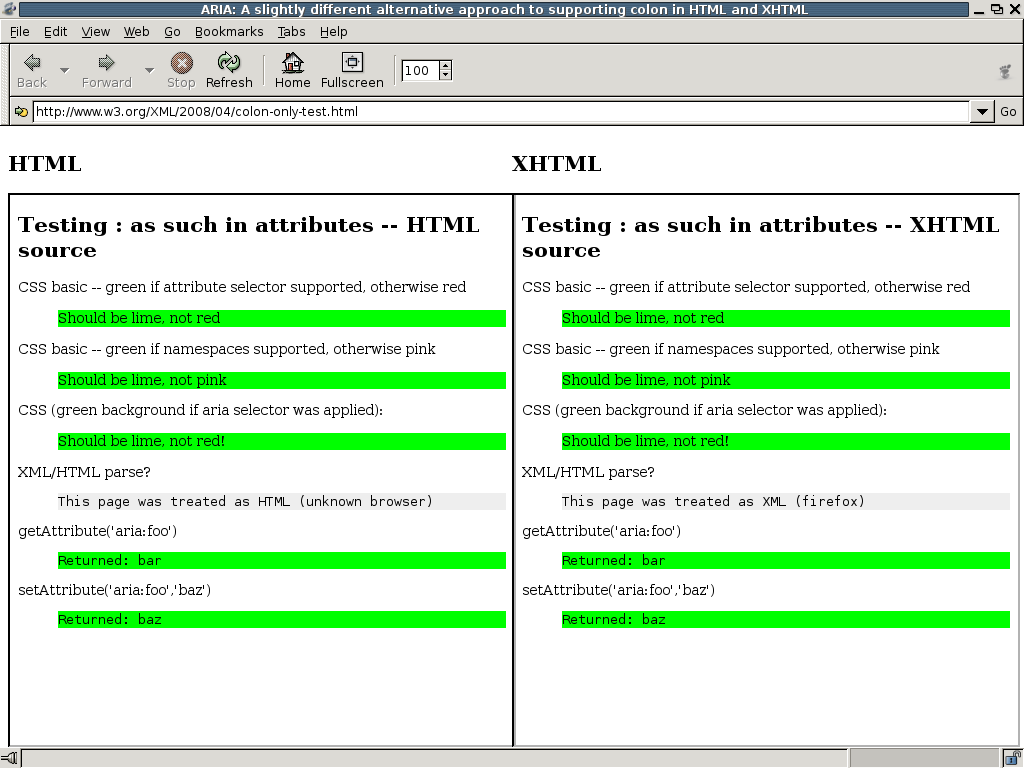The height and width of the screenshot is (768, 1024).
Task: Go to Home page icon
Action: [293, 62]
